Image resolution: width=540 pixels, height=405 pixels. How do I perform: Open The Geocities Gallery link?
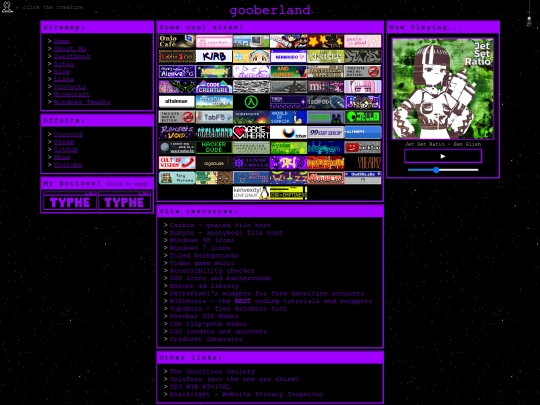[x=212, y=372]
